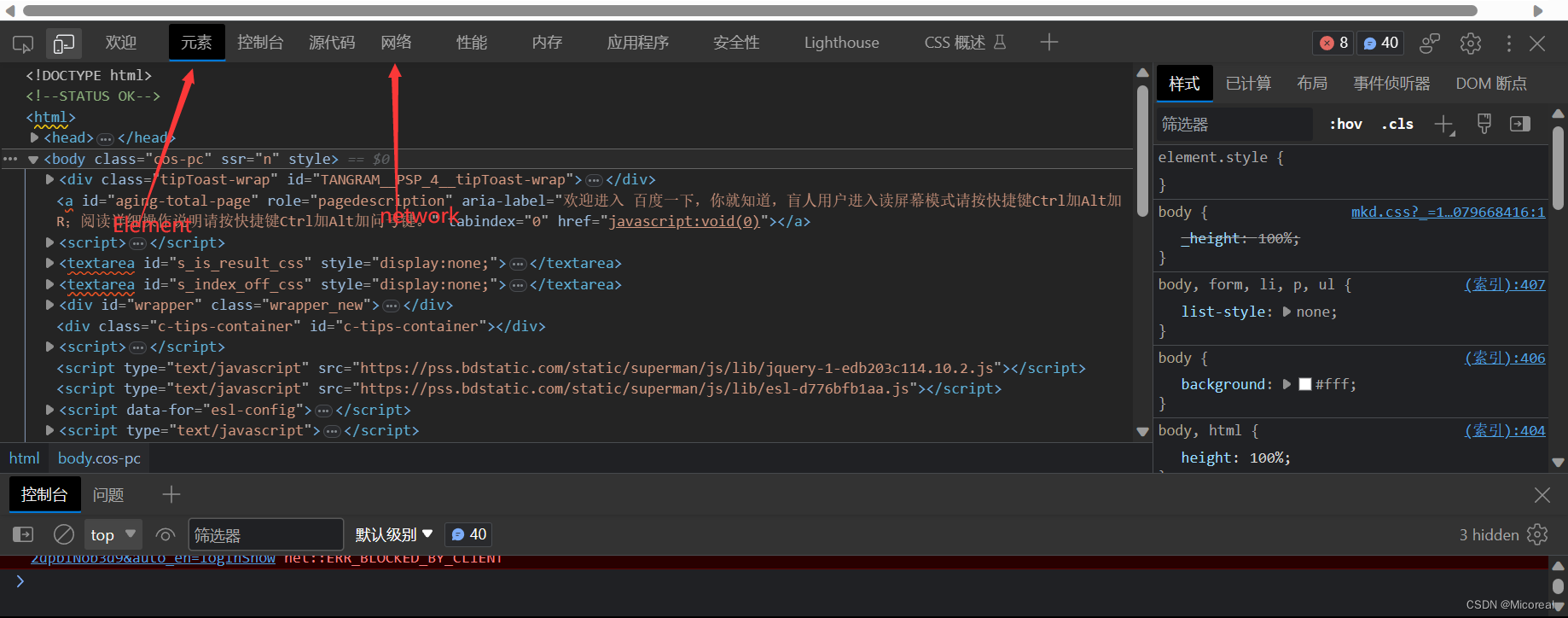The height and width of the screenshot is (618, 1568).
Task: Toggle .cls class editor
Action: coord(1397,125)
